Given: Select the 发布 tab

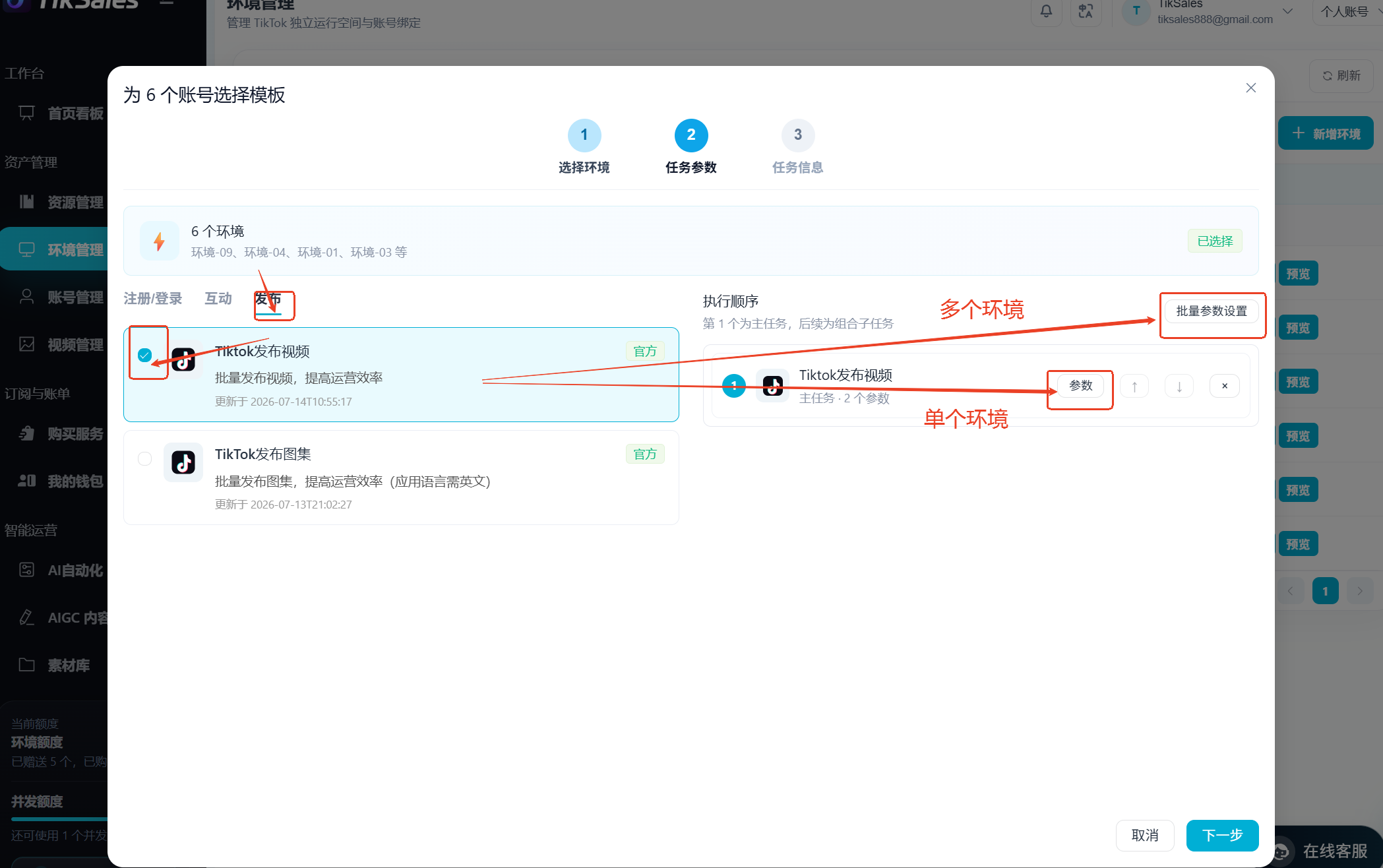Looking at the screenshot, I should tap(268, 299).
